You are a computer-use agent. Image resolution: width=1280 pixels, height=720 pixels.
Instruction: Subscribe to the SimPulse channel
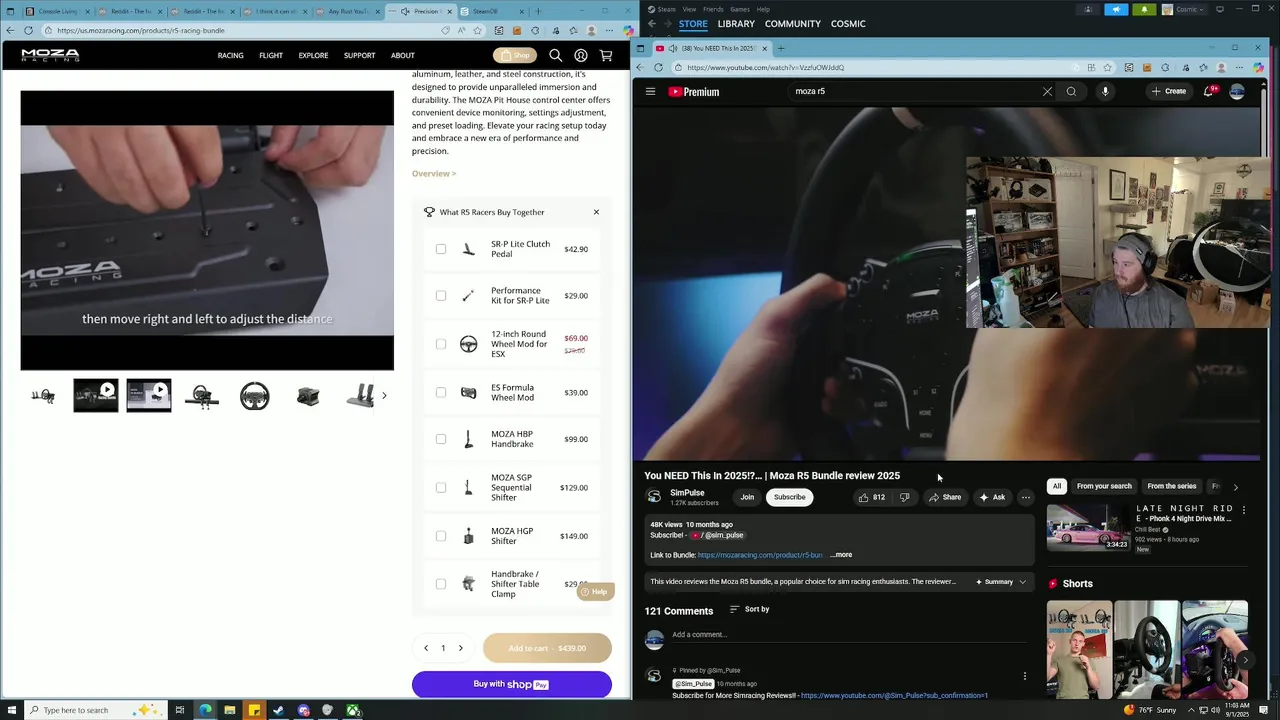pyautogui.click(x=789, y=497)
